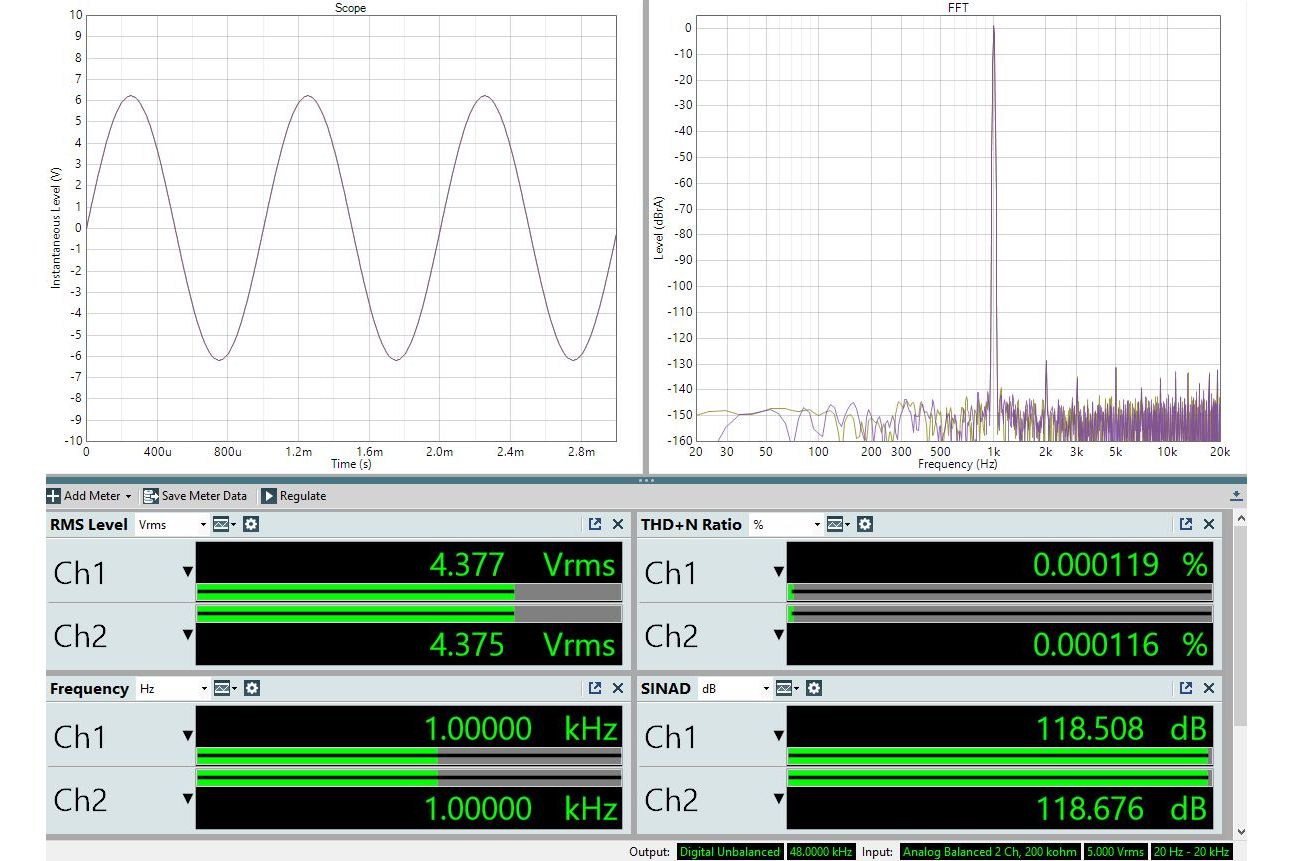Click Ch2 1.00000 kHz frequency reading

[522, 808]
